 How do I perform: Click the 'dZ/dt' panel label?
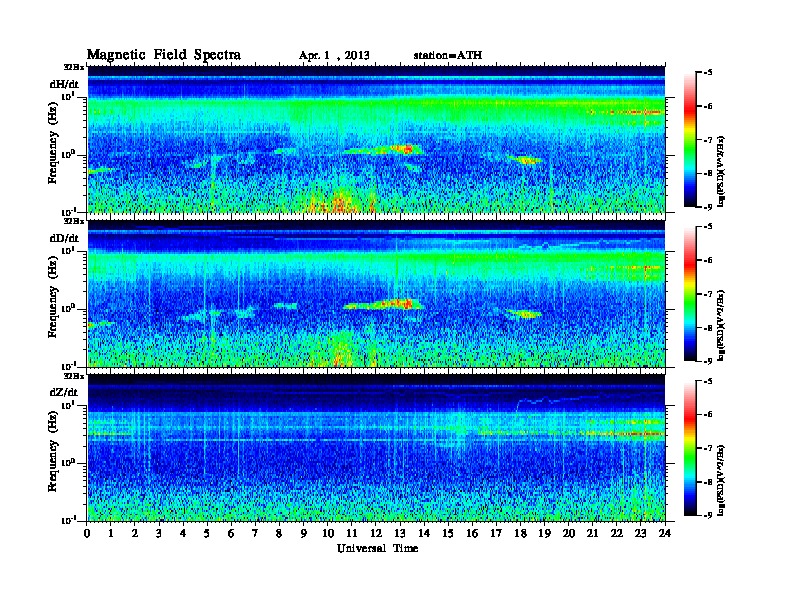click(64, 392)
